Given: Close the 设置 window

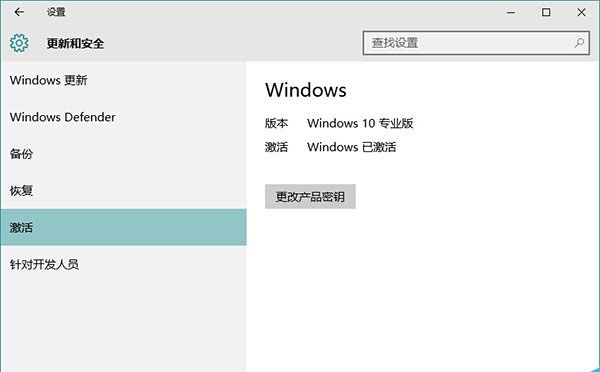Looking at the screenshot, I should point(581,12).
